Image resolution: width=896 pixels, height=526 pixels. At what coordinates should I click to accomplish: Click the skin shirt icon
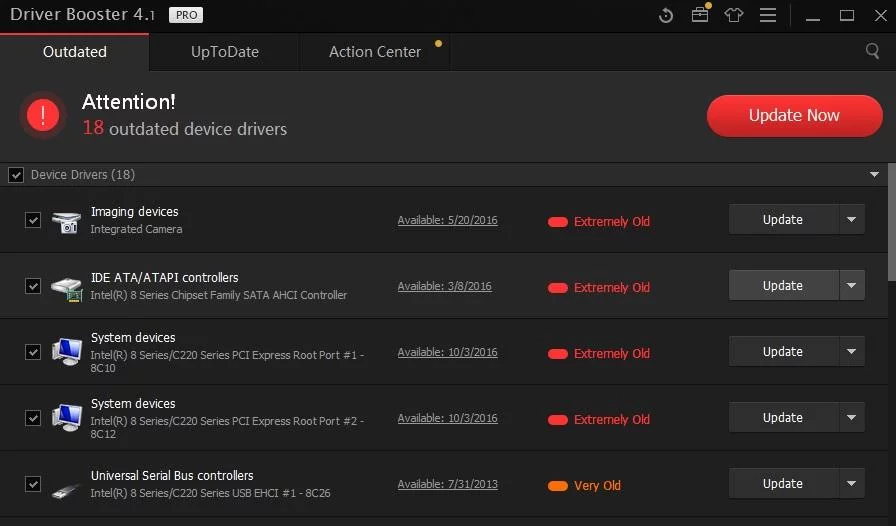(734, 16)
